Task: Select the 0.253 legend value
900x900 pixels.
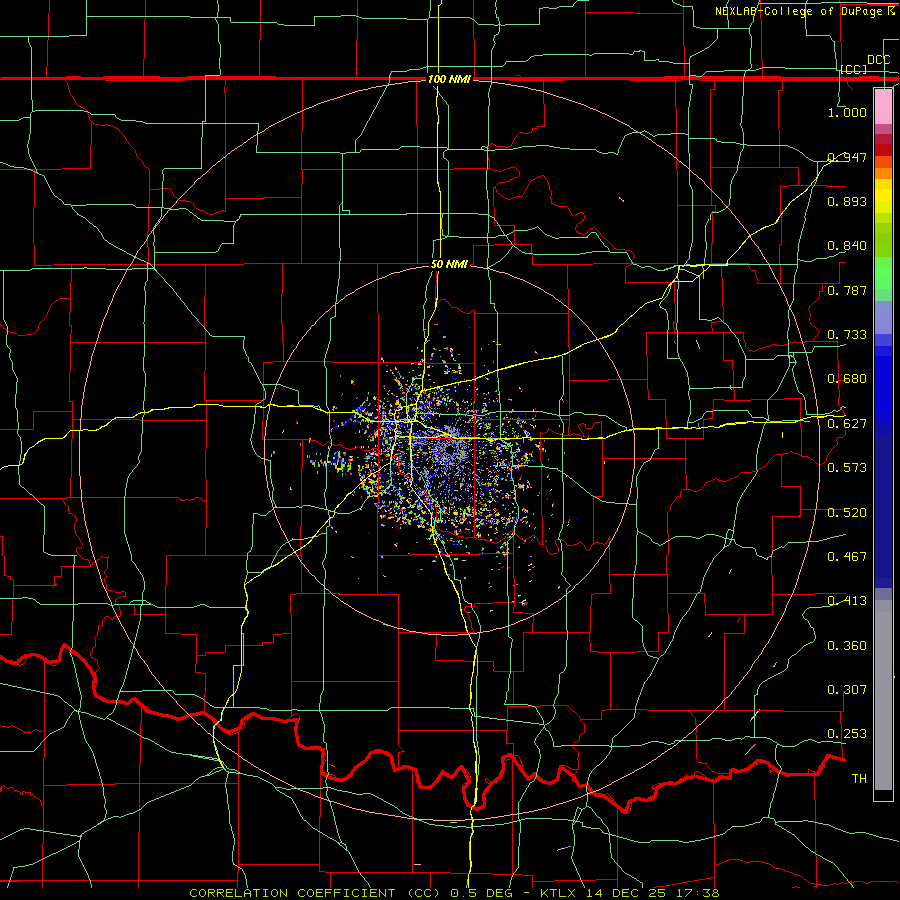Action: [847, 734]
